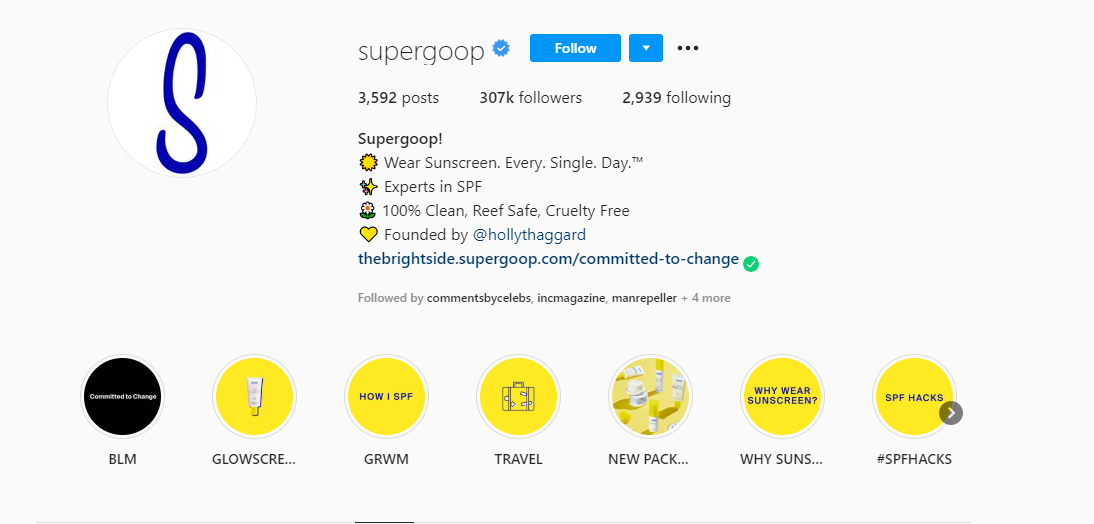Click the 3,592 posts count
Image resolution: width=1094 pixels, height=524 pixels.
(398, 98)
